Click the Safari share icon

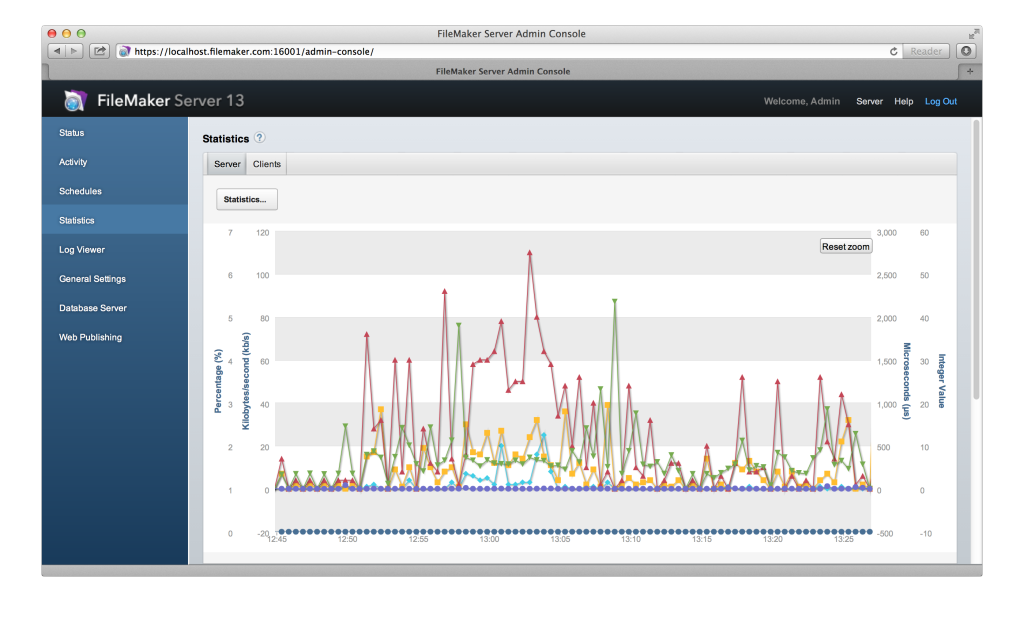(100, 51)
